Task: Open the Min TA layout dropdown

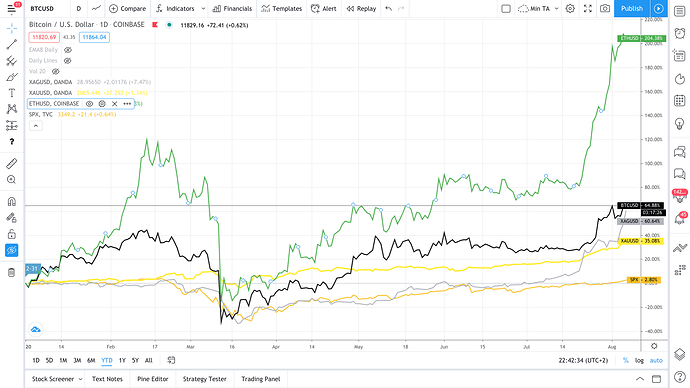Action: [x=538, y=8]
